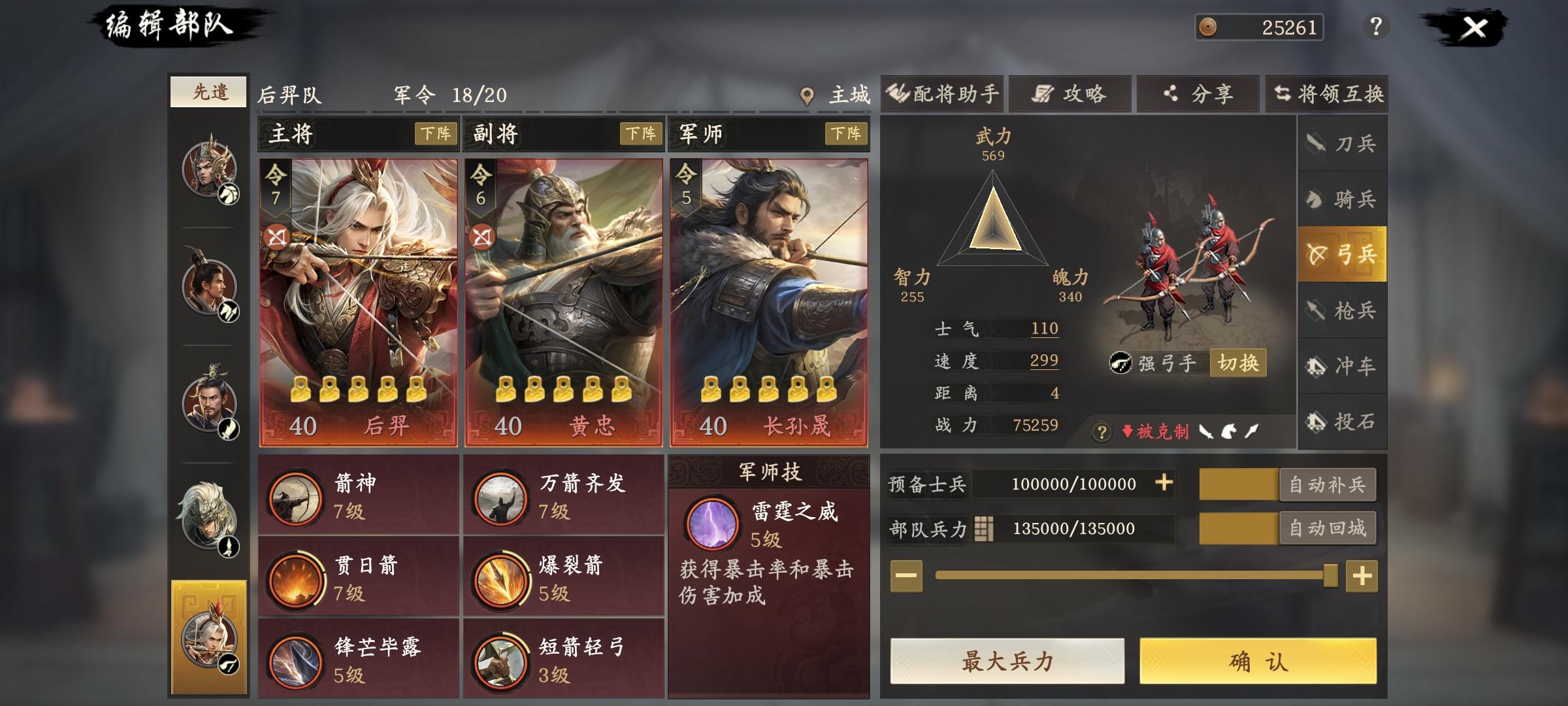Select the 短箭轻弓 skill icon
The image size is (1568, 706).
click(x=500, y=662)
